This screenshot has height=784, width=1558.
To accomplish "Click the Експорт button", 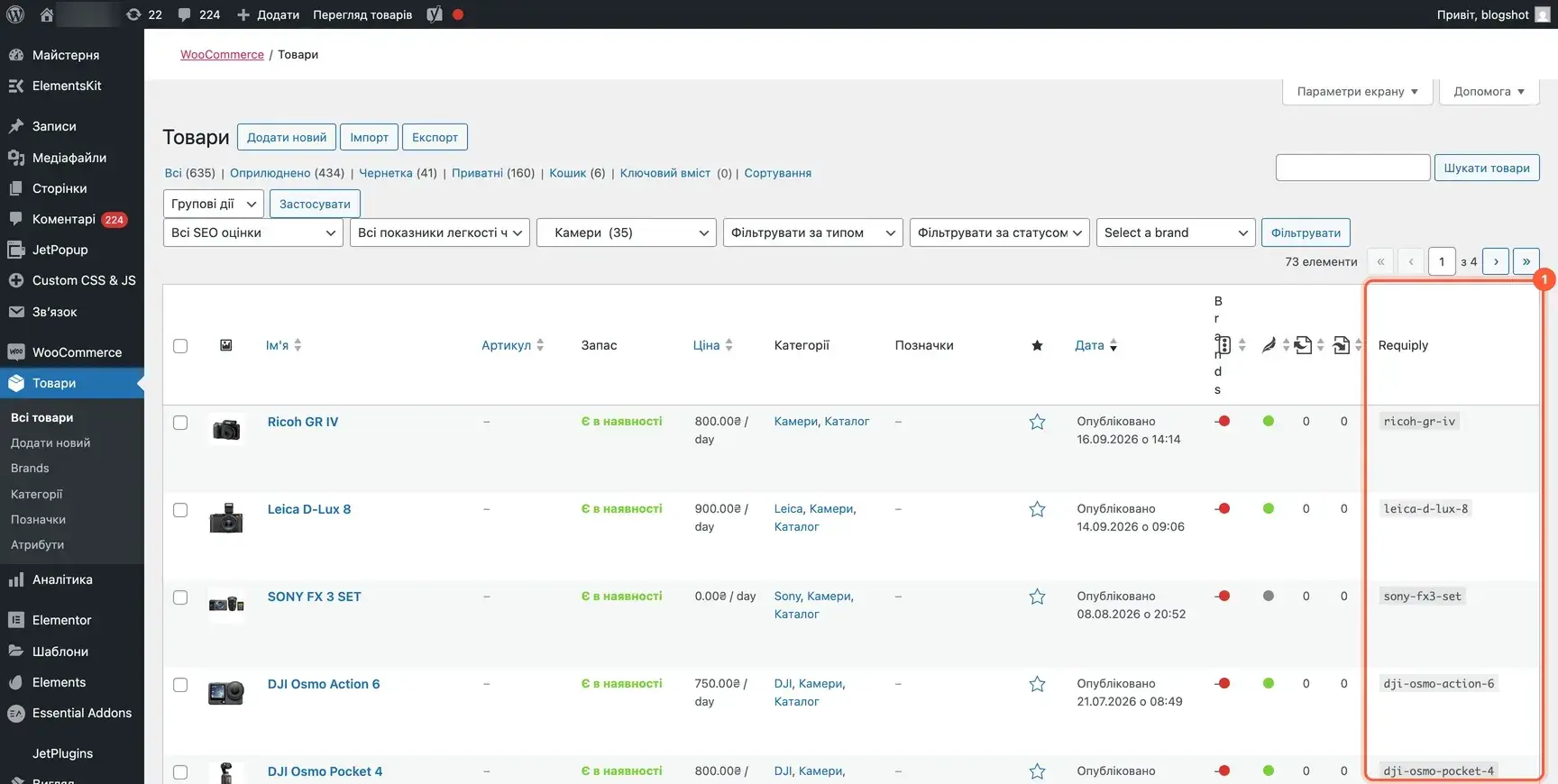I will [435, 137].
